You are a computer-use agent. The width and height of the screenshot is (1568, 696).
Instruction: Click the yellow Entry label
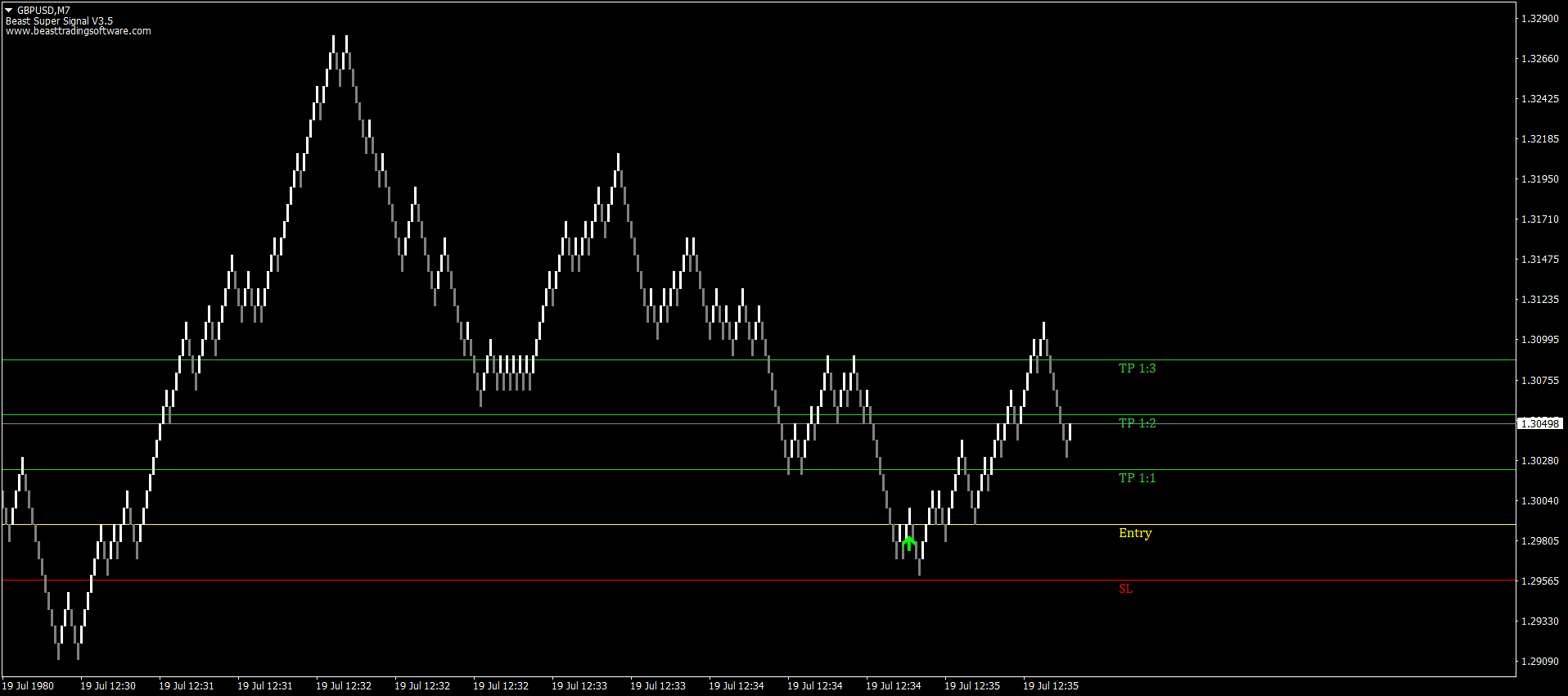coord(1135,533)
